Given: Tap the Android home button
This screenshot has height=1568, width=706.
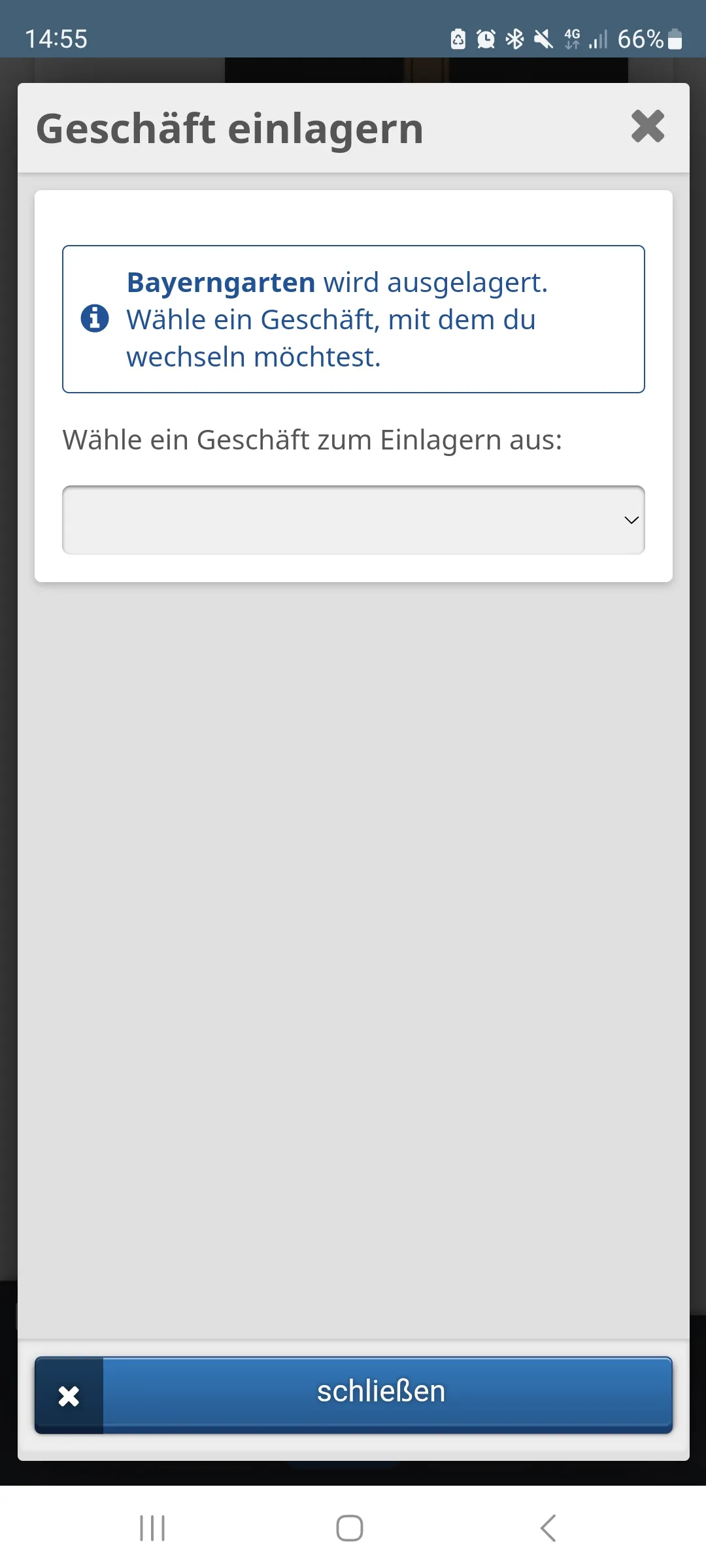Looking at the screenshot, I should point(350,1528).
